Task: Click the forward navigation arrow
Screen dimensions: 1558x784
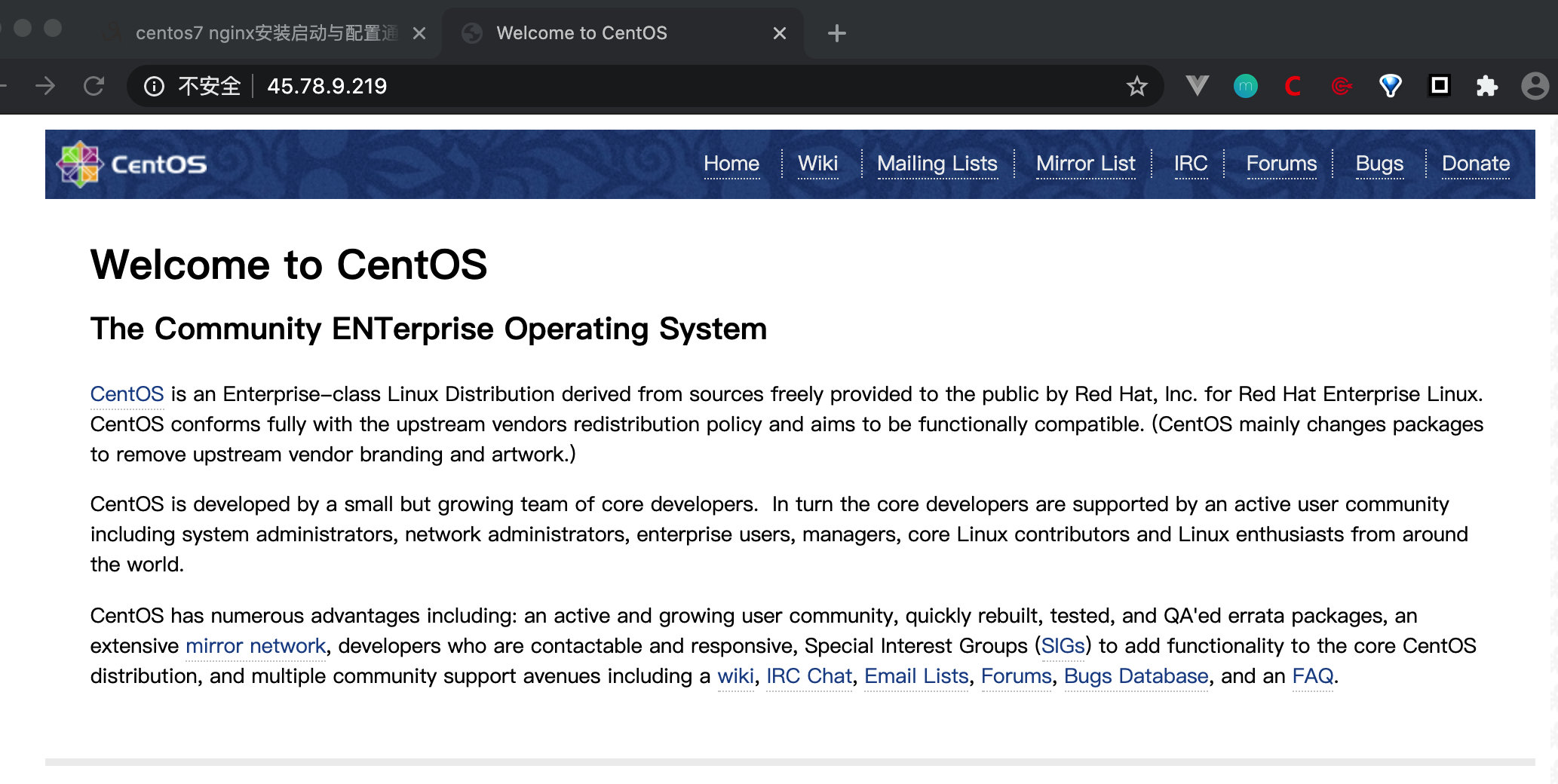Action: (x=45, y=86)
